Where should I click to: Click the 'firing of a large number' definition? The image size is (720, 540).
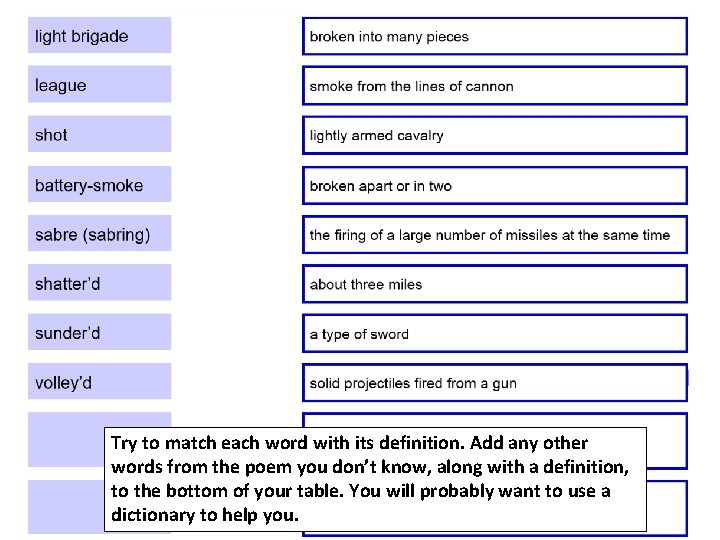(495, 235)
